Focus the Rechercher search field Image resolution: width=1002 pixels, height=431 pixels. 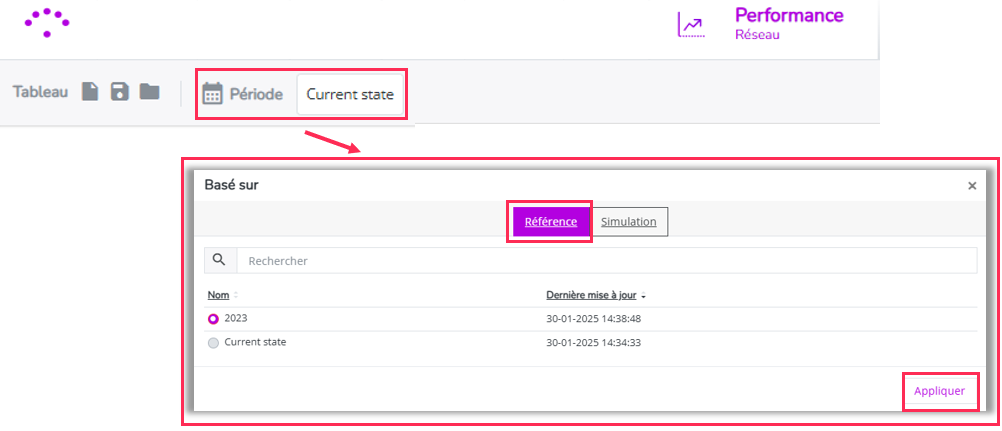click(606, 261)
